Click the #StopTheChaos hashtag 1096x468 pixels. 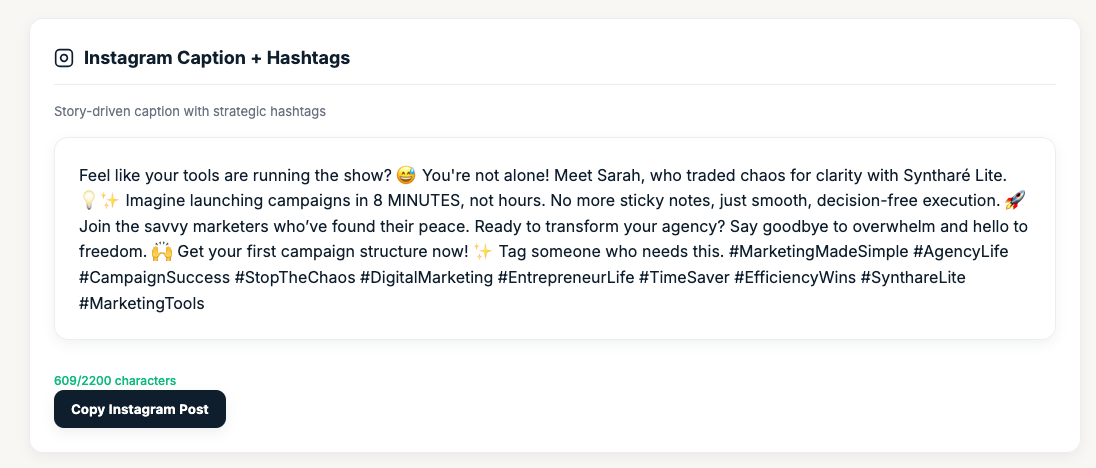click(x=298, y=278)
